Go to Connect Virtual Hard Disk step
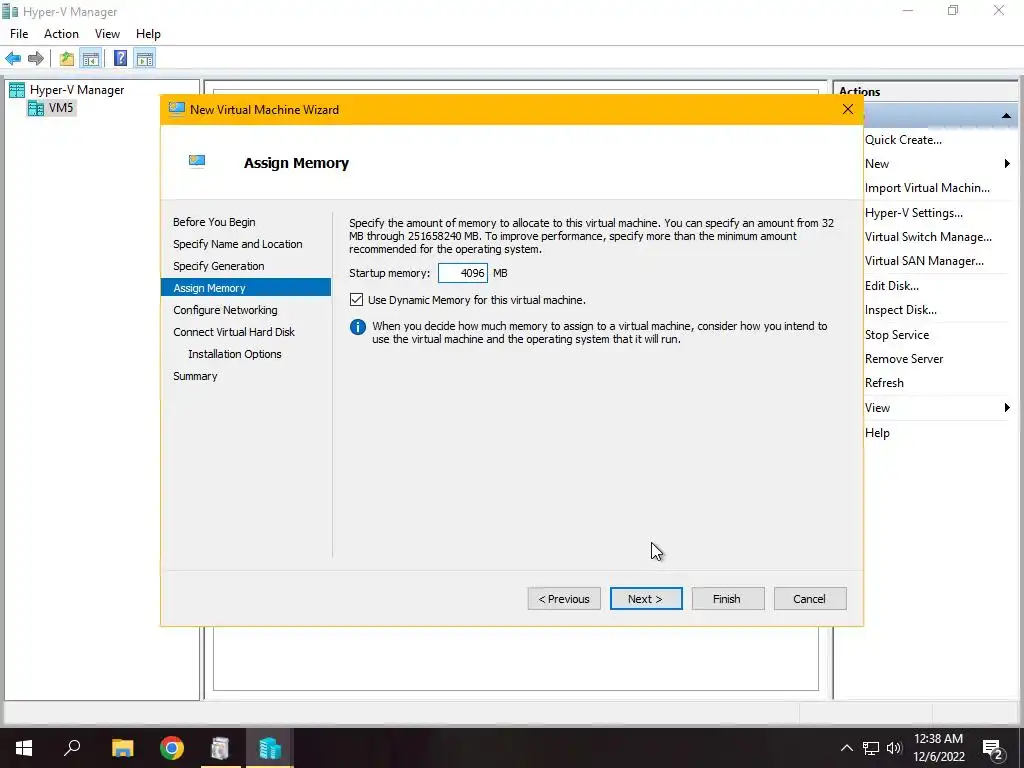 234,332
